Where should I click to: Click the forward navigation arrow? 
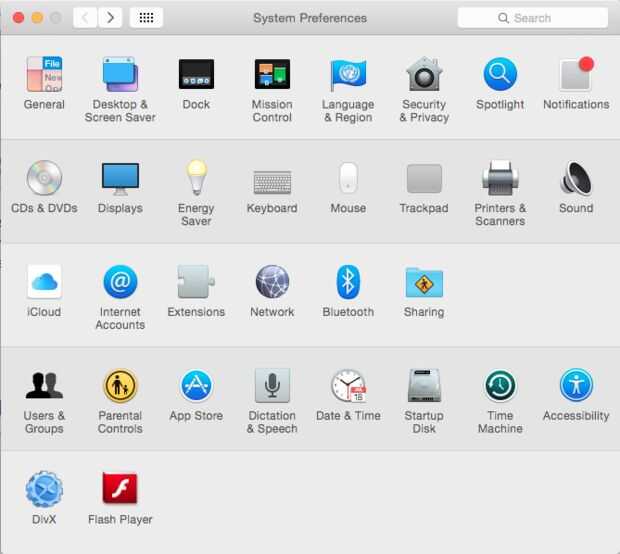(110, 17)
